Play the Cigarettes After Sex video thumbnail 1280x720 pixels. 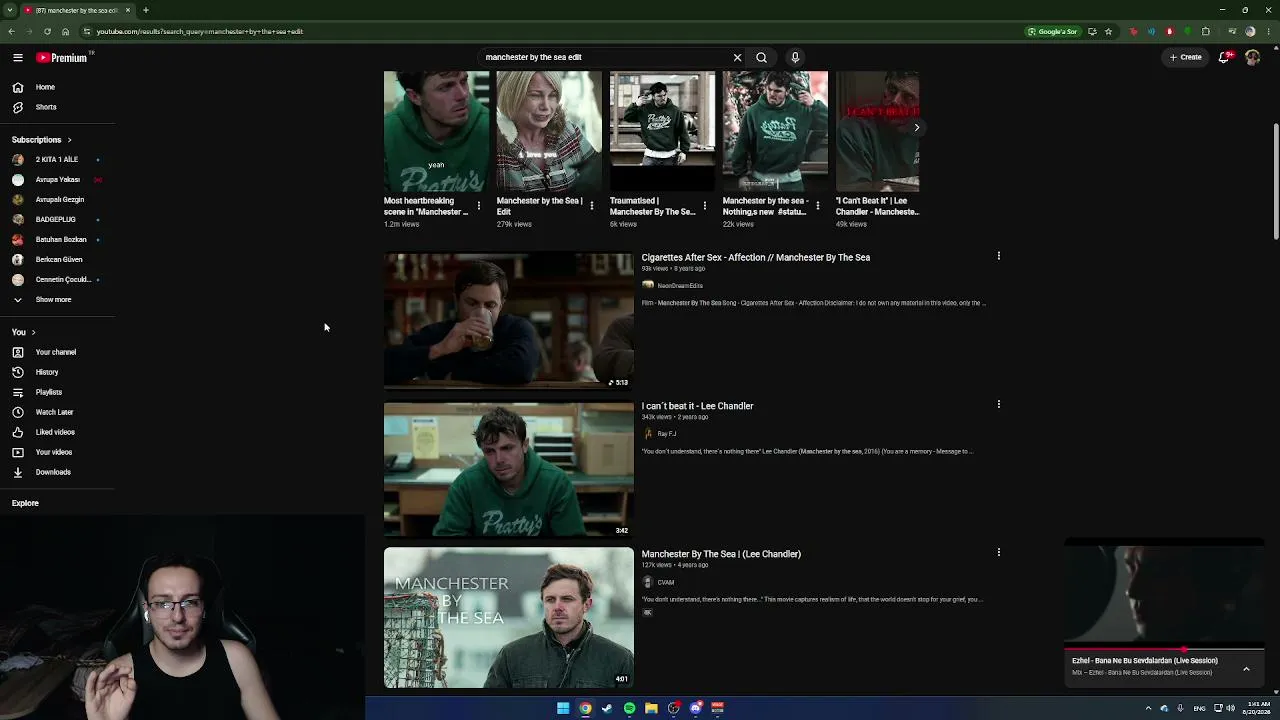click(509, 321)
